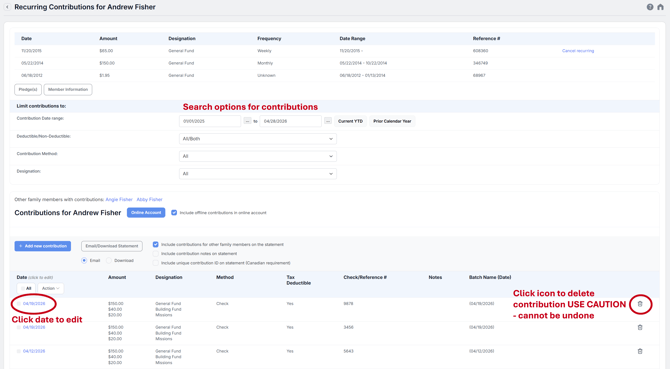Click the Unknown frequency cell
Viewport: 670px width, 369px height.
point(266,76)
